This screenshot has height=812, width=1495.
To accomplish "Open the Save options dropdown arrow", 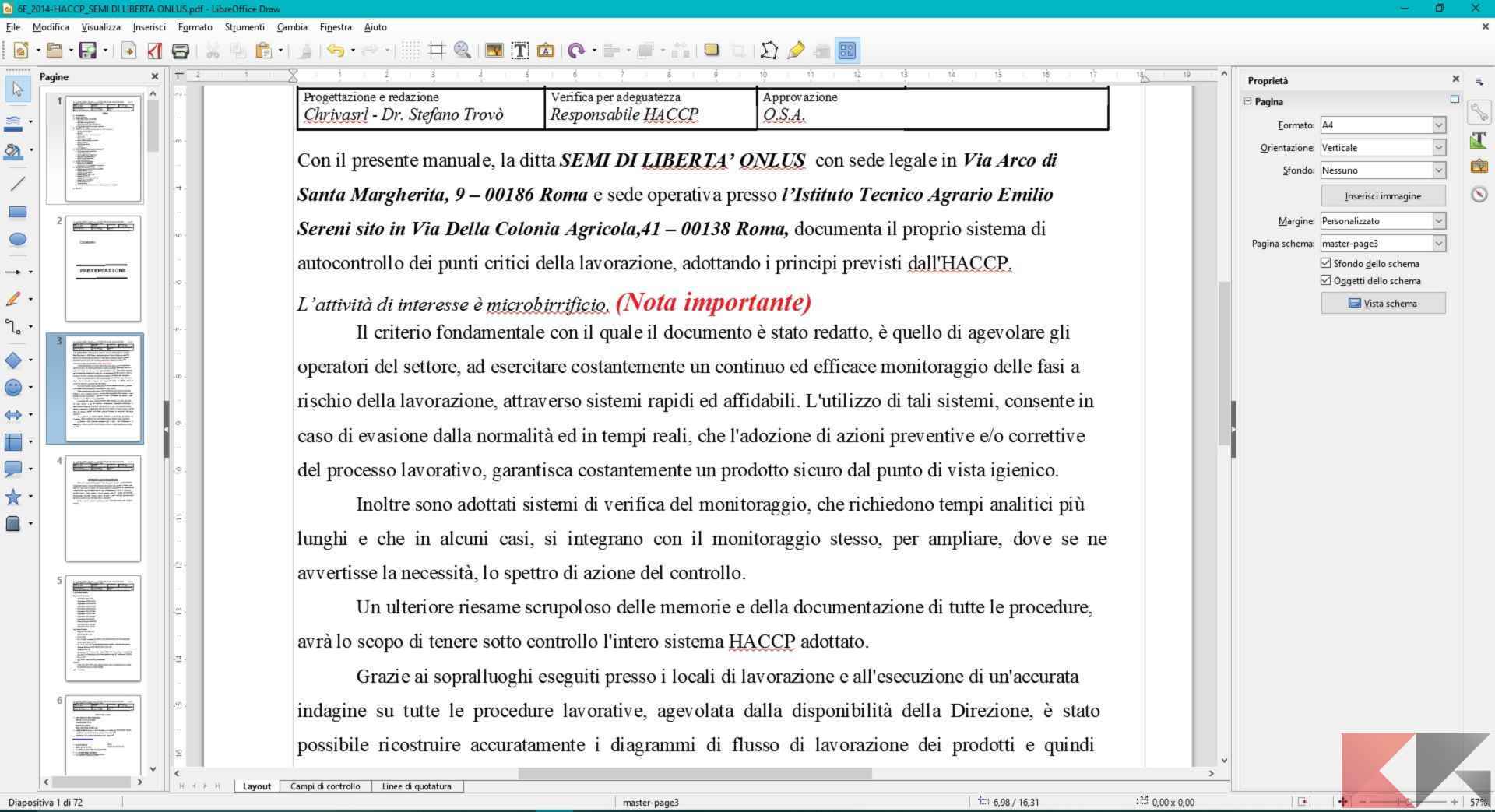I will [104, 51].
